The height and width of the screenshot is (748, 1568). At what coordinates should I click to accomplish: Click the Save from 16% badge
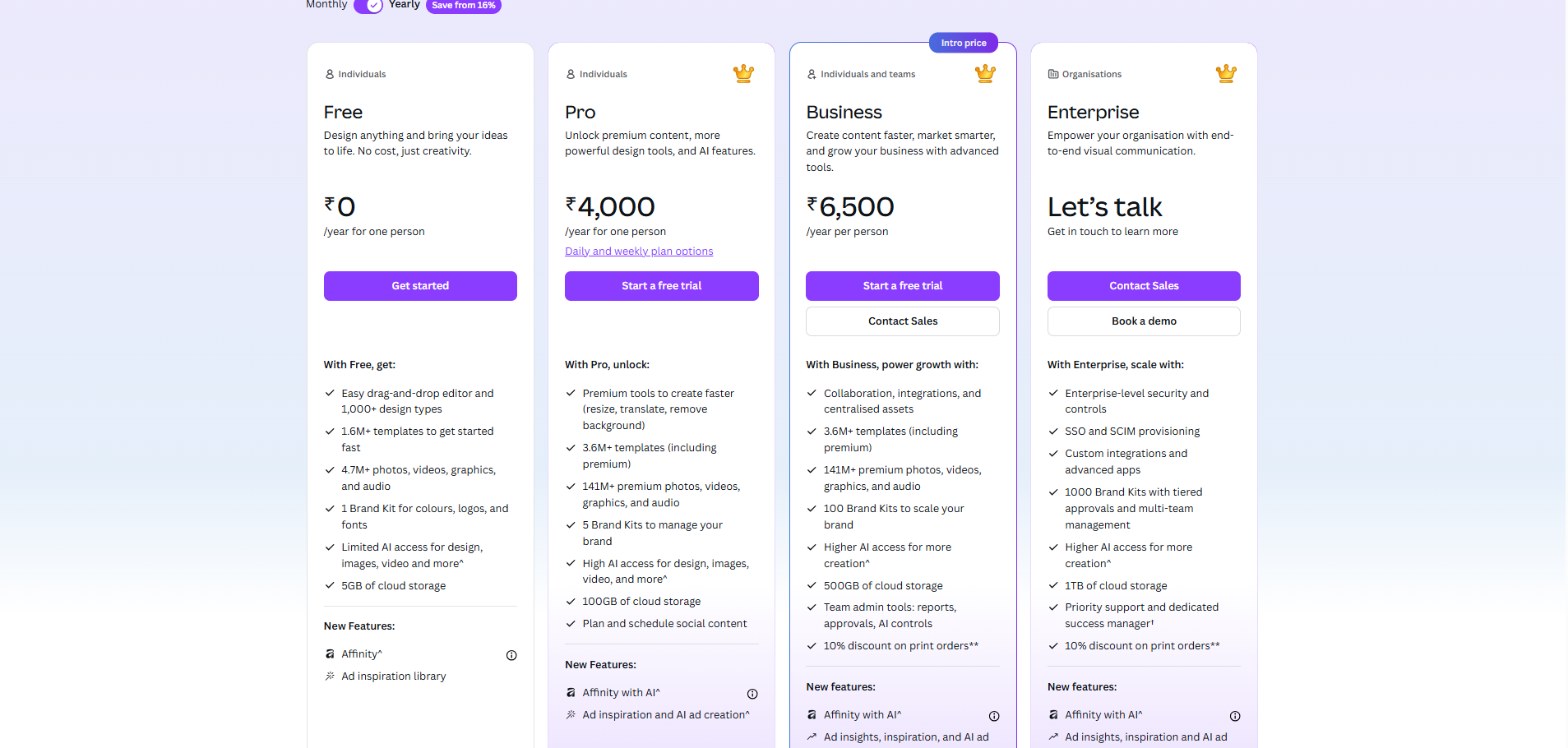pyautogui.click(x=463, y=5)
